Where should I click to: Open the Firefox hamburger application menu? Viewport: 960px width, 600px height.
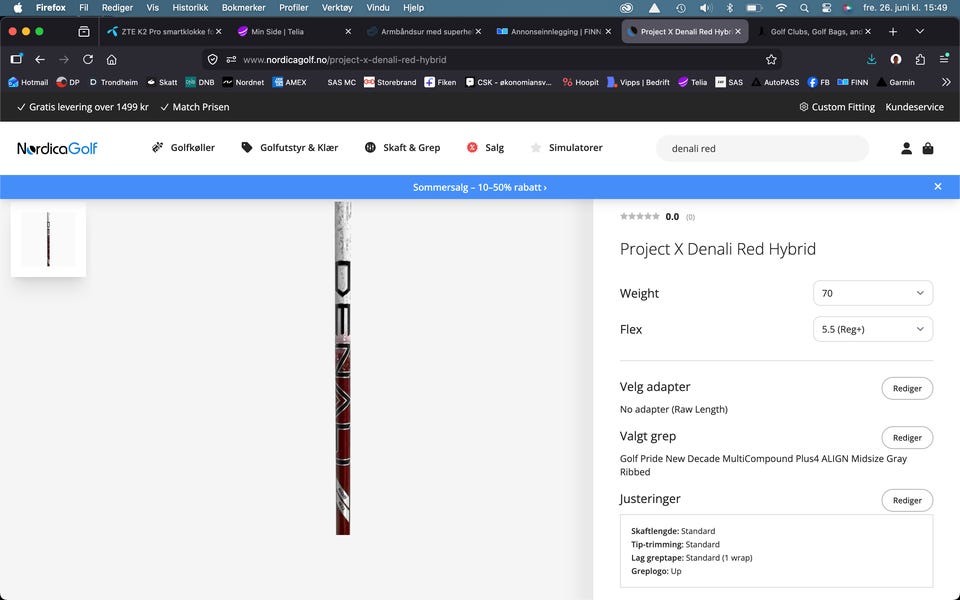click(x=944, y=59)
